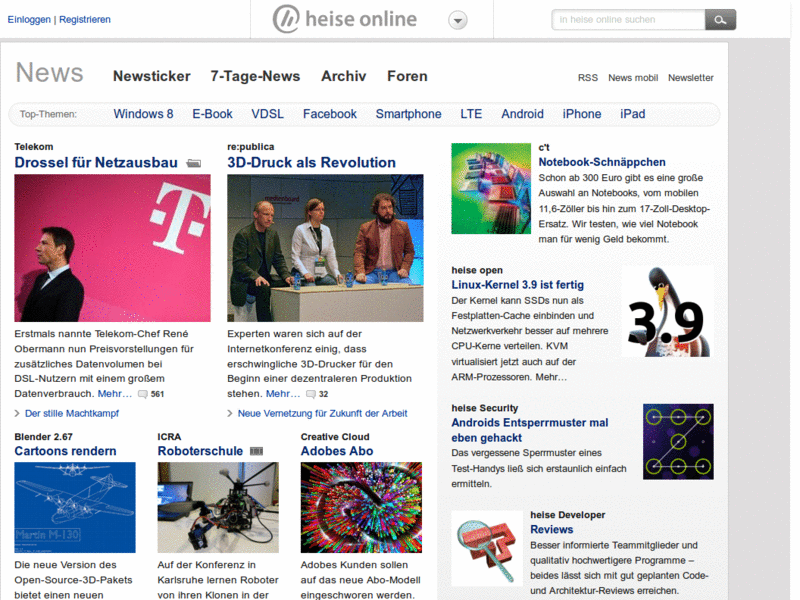Open the magnifying glass Reviews image
The height and width of the screenshot is (600, 800).
click(487, 548)
